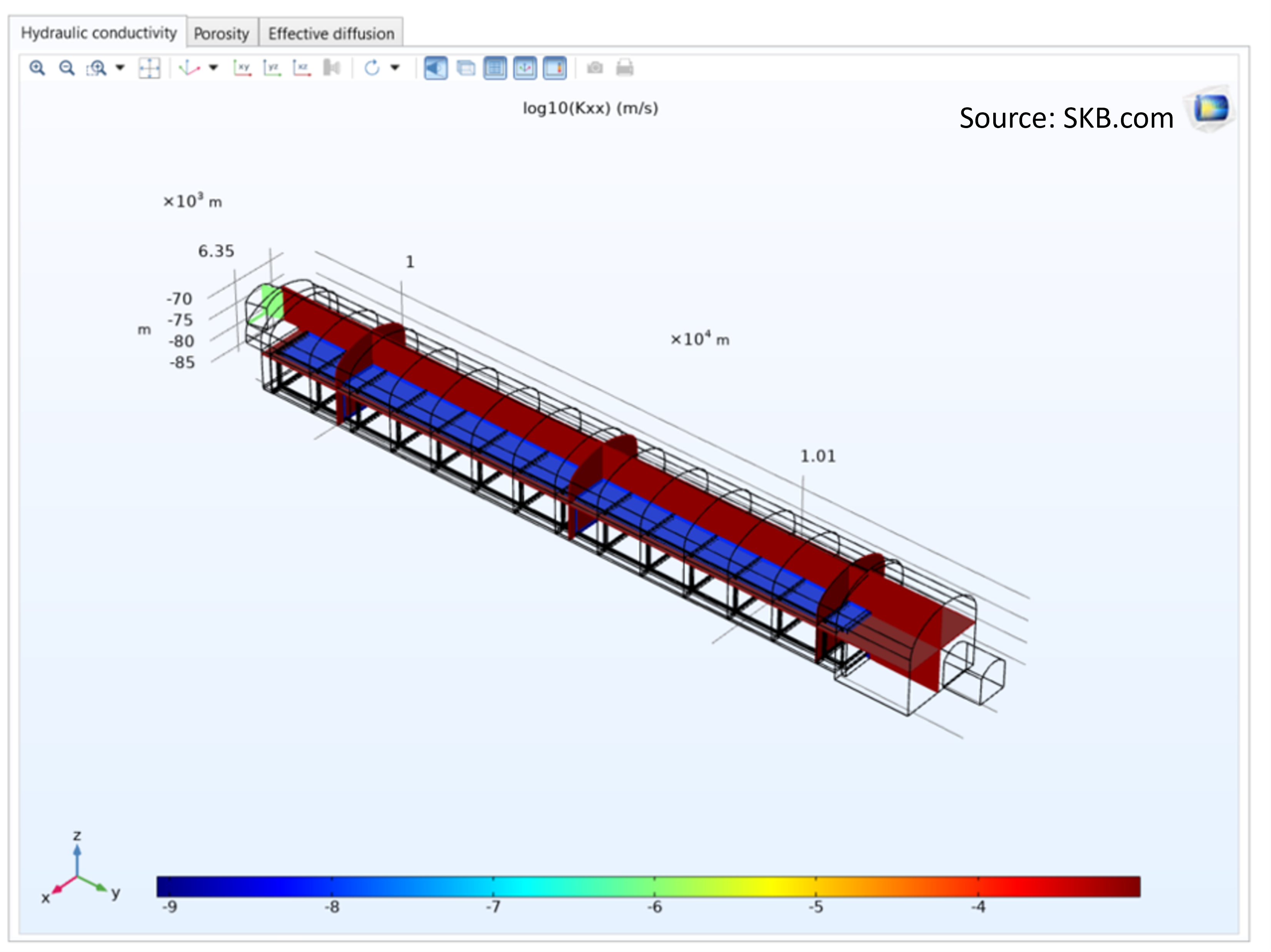Click the camera image snapshot icon

595,68
